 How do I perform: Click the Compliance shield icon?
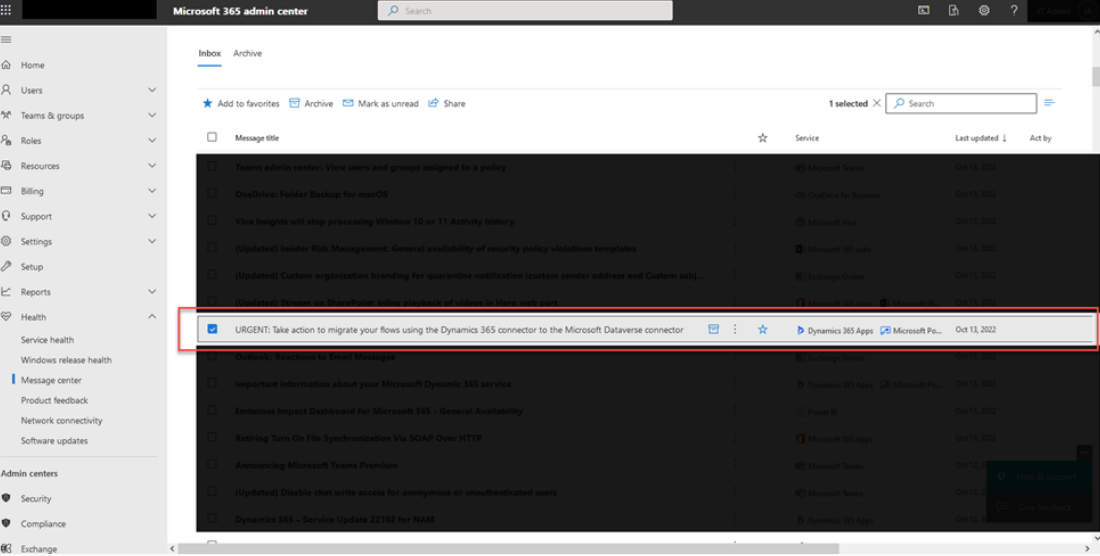[6, 524]
